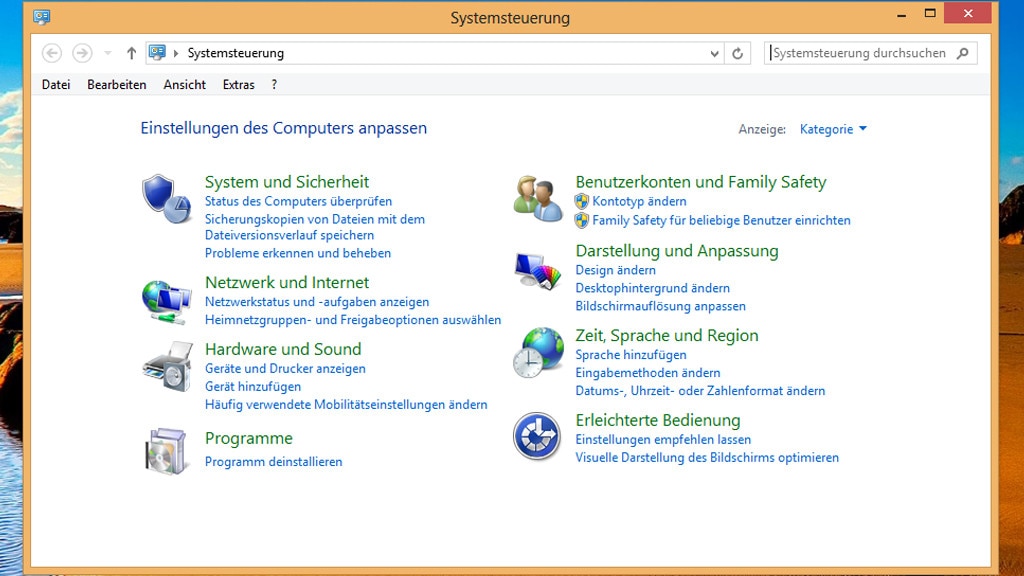This screenshot has height=576, width=1024.
Task: Click the refresh icon beside the address bar
Action: (738, 53)
